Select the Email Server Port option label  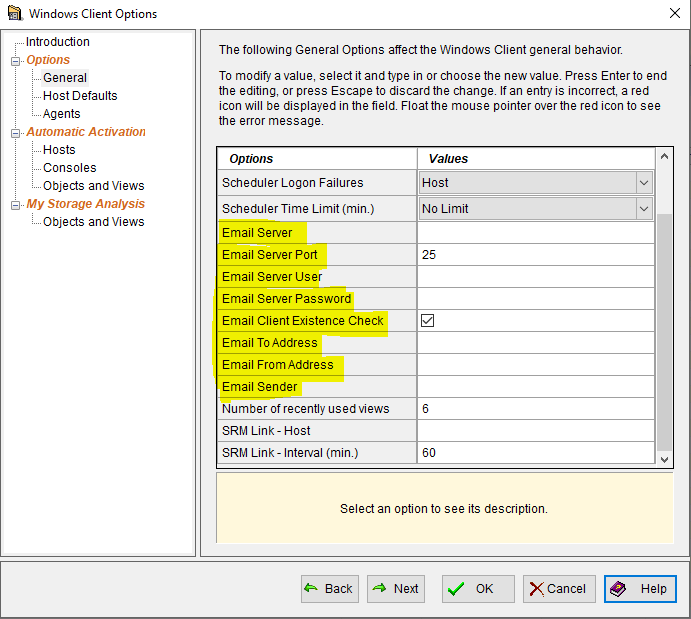click(269, 255)
